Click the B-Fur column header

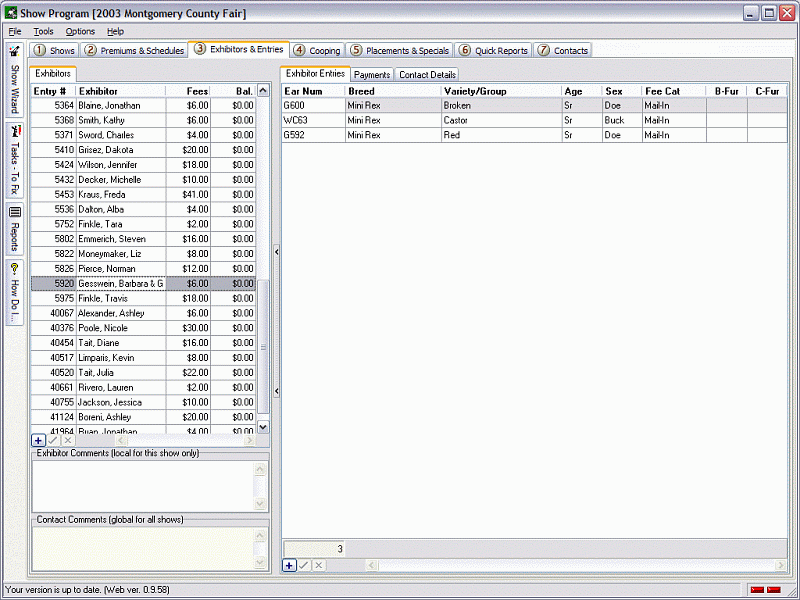coord(727,91)
